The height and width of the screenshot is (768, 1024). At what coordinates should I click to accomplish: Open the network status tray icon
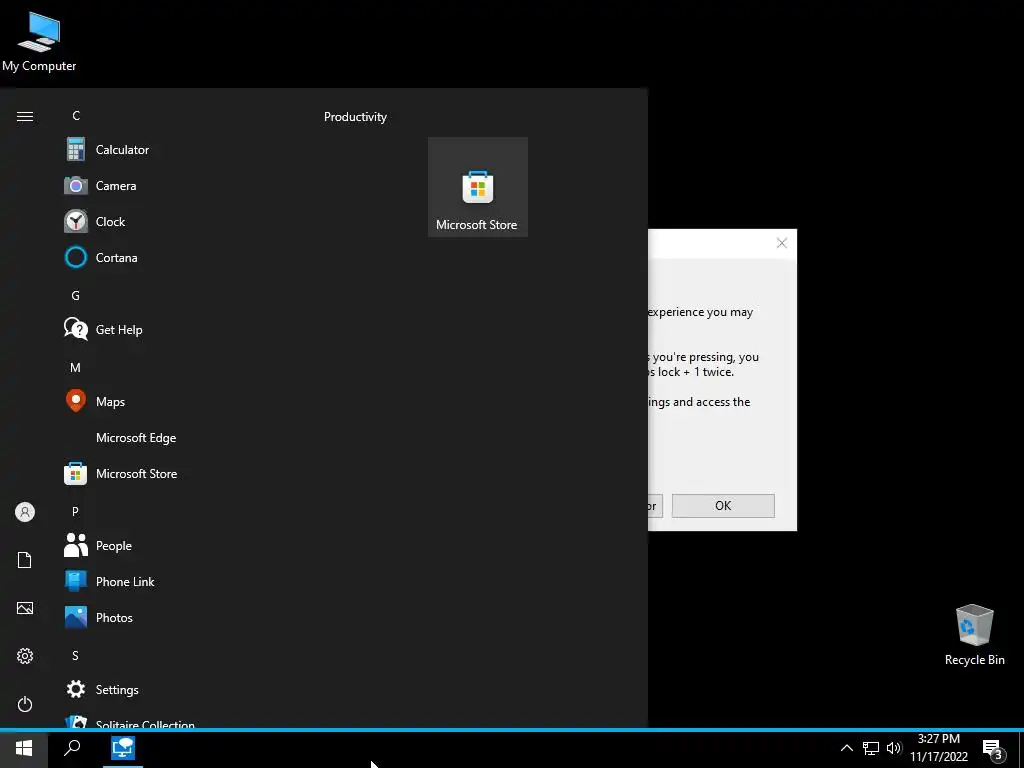pos(871,748)
